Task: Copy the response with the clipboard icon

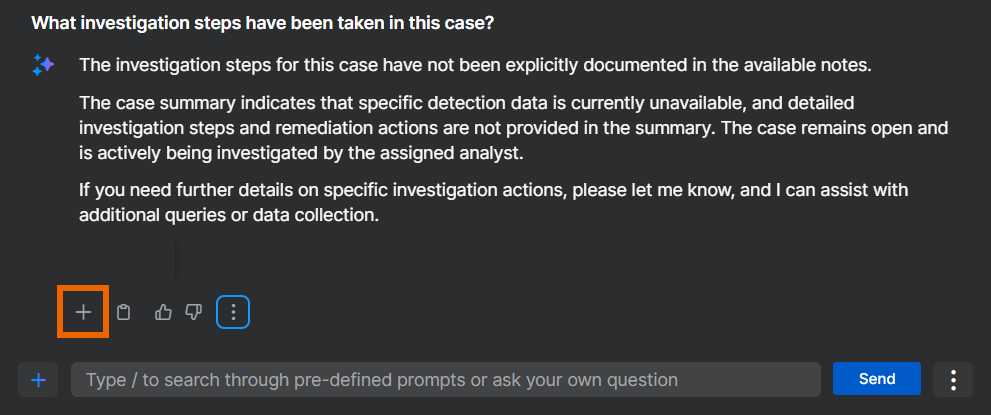Action: [124, 312]
